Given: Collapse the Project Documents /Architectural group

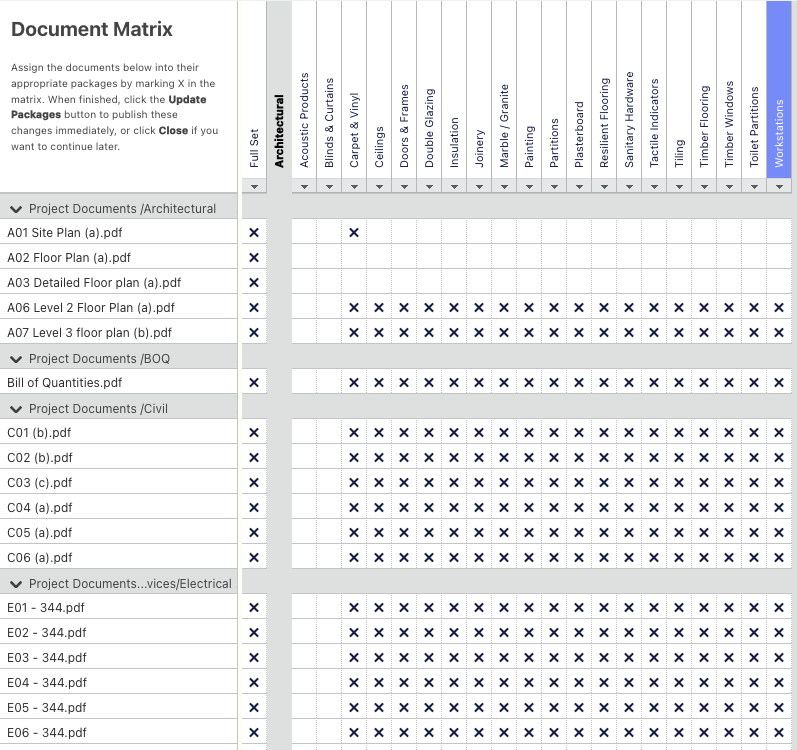Looking at the screenshot, I should point(16,209).
